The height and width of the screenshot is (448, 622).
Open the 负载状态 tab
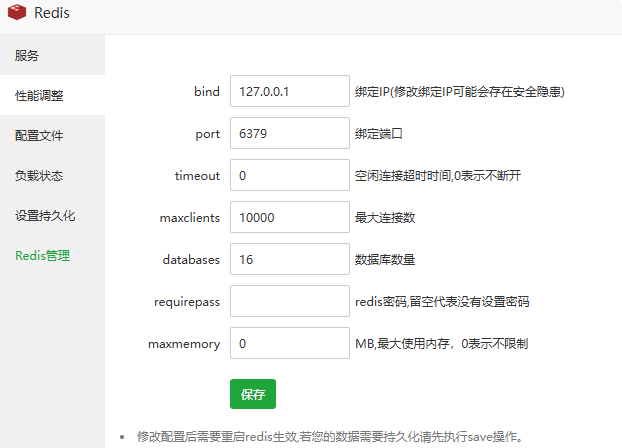tap(39, 176)
